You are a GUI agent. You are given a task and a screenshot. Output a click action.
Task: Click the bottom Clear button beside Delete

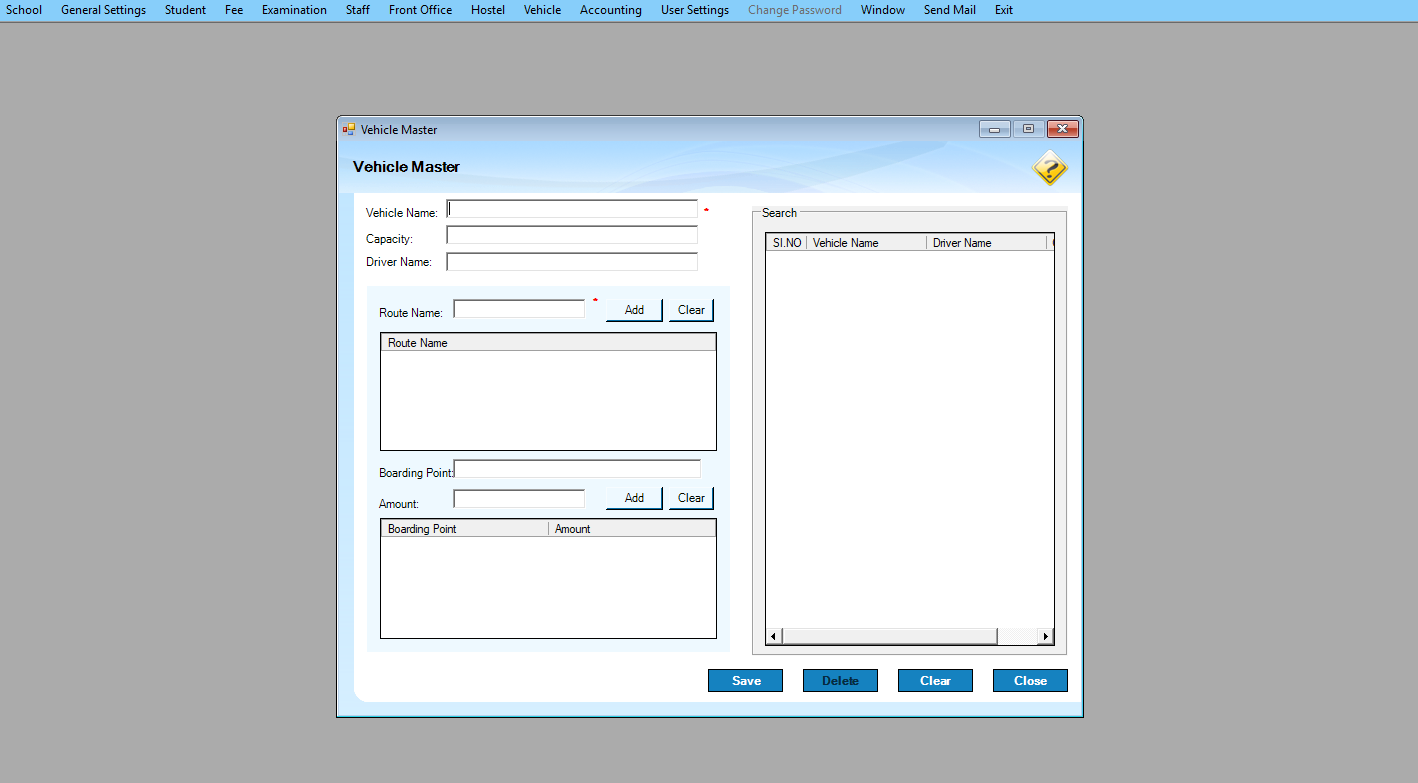[x=935, y=681]
